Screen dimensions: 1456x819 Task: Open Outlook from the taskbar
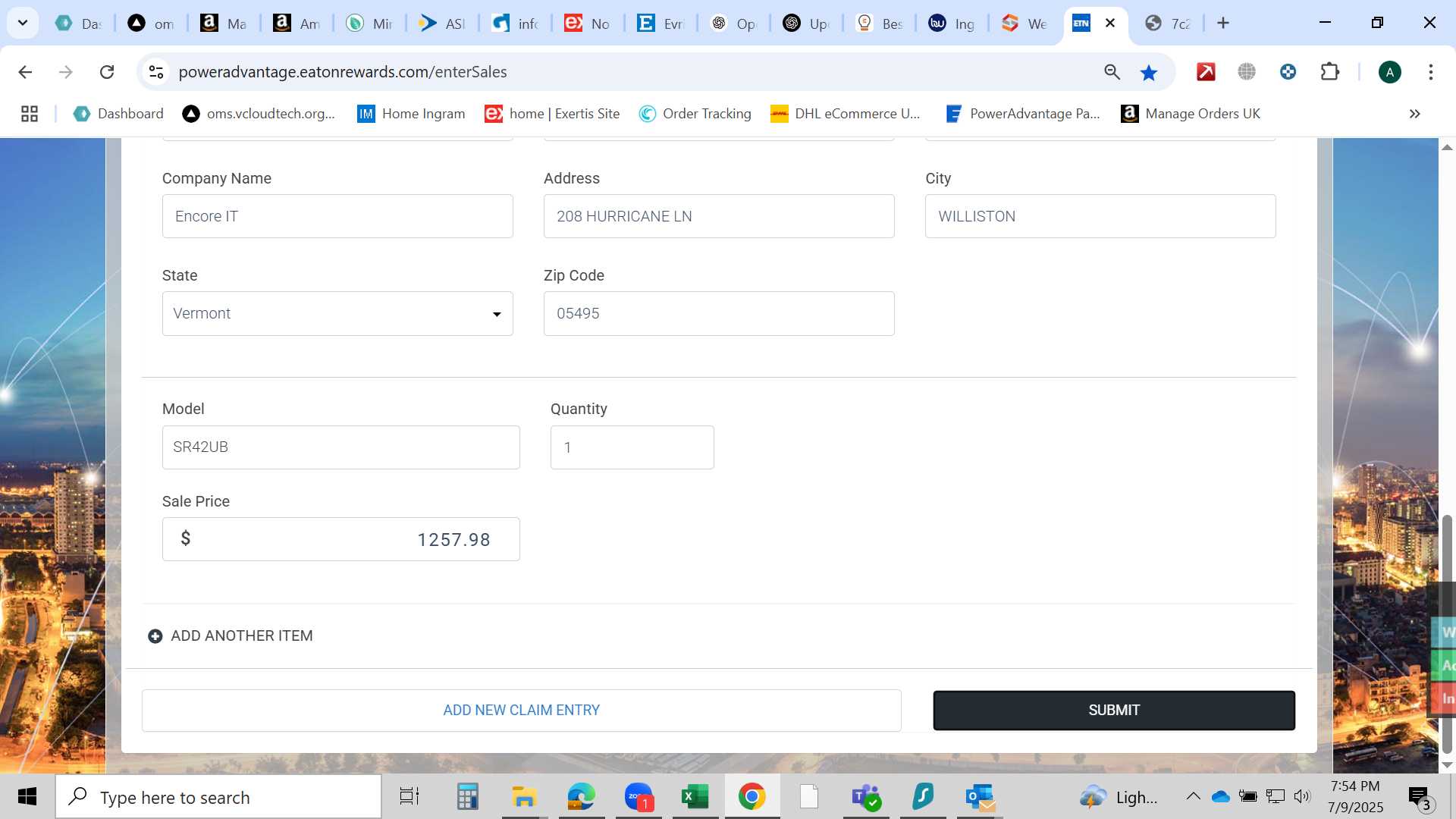980,797
